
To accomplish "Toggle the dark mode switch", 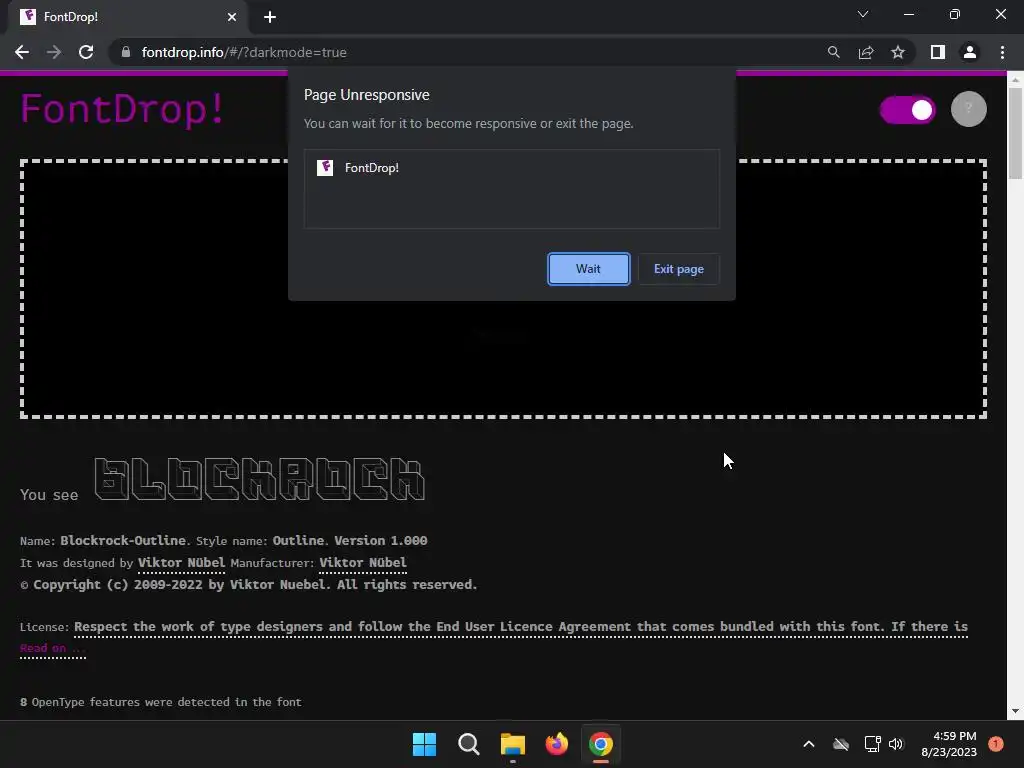I will point(908,110).
